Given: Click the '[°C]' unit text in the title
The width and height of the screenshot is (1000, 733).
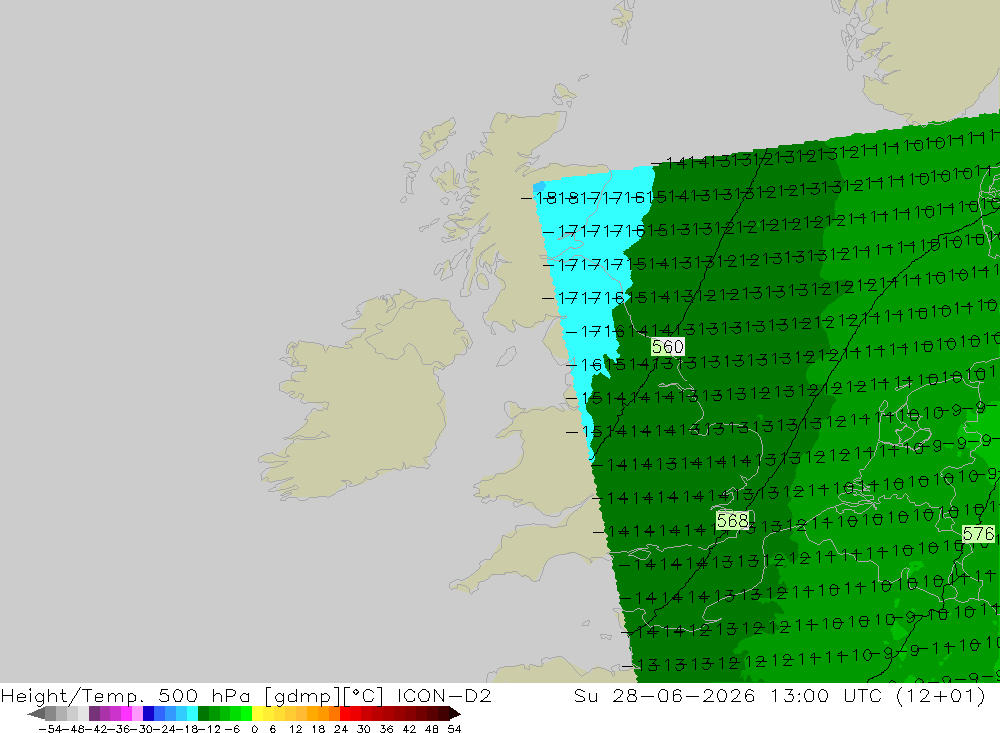Looking at the screenshot, I should click(363, 695).
